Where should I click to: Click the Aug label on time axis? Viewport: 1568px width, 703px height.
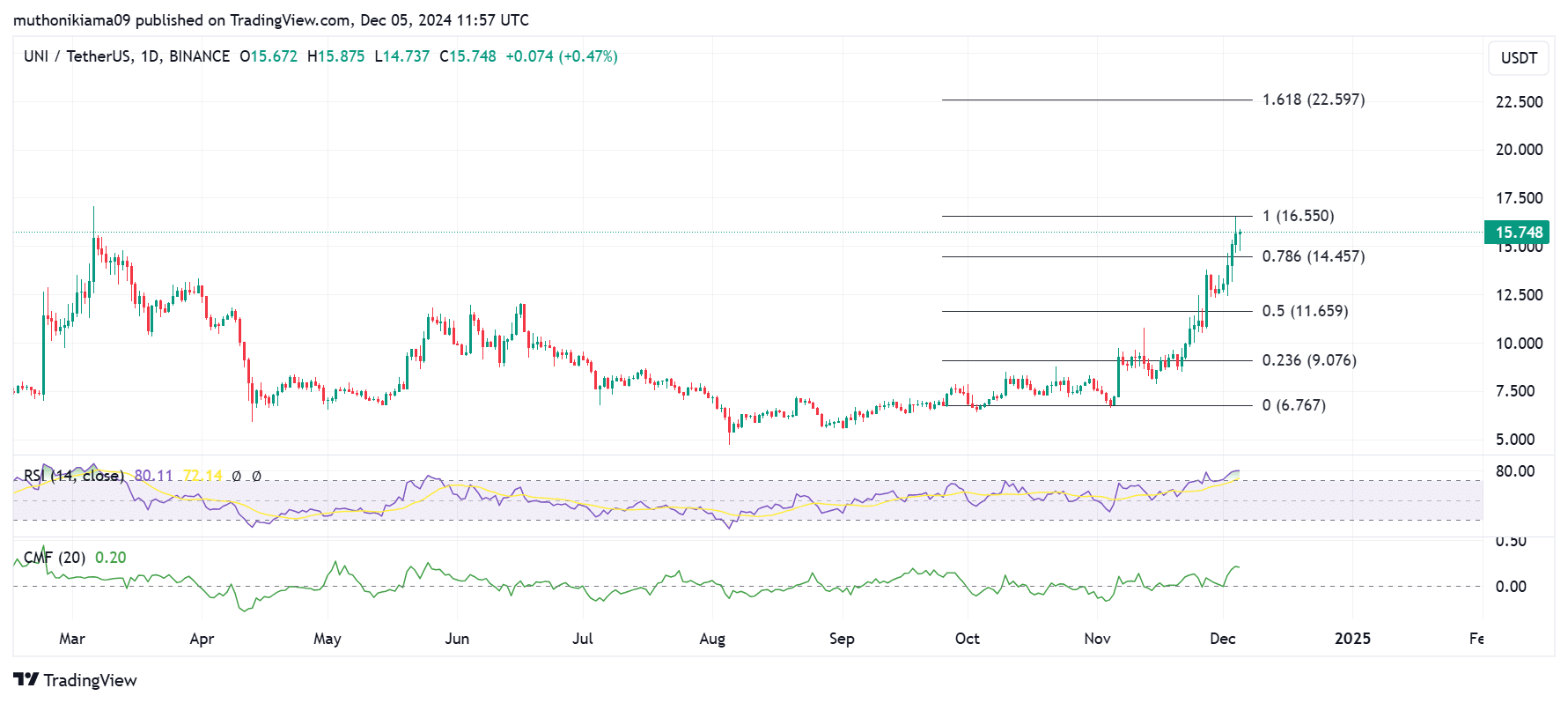[x=712, y=639]
